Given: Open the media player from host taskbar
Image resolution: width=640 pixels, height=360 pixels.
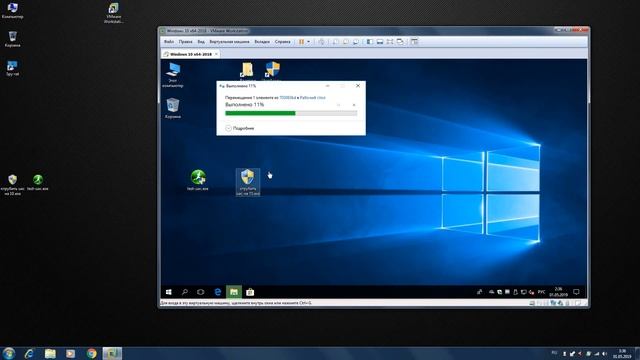Looking at the screenshot, I should point(71,353).
